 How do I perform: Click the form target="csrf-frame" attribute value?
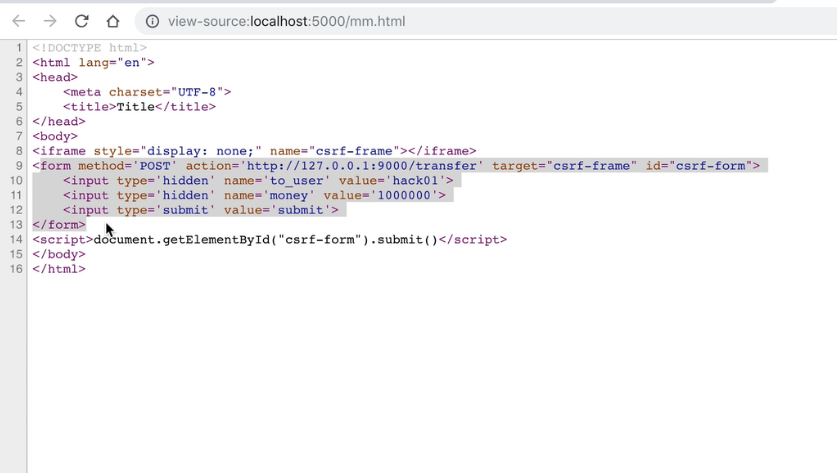pos(592,166)
